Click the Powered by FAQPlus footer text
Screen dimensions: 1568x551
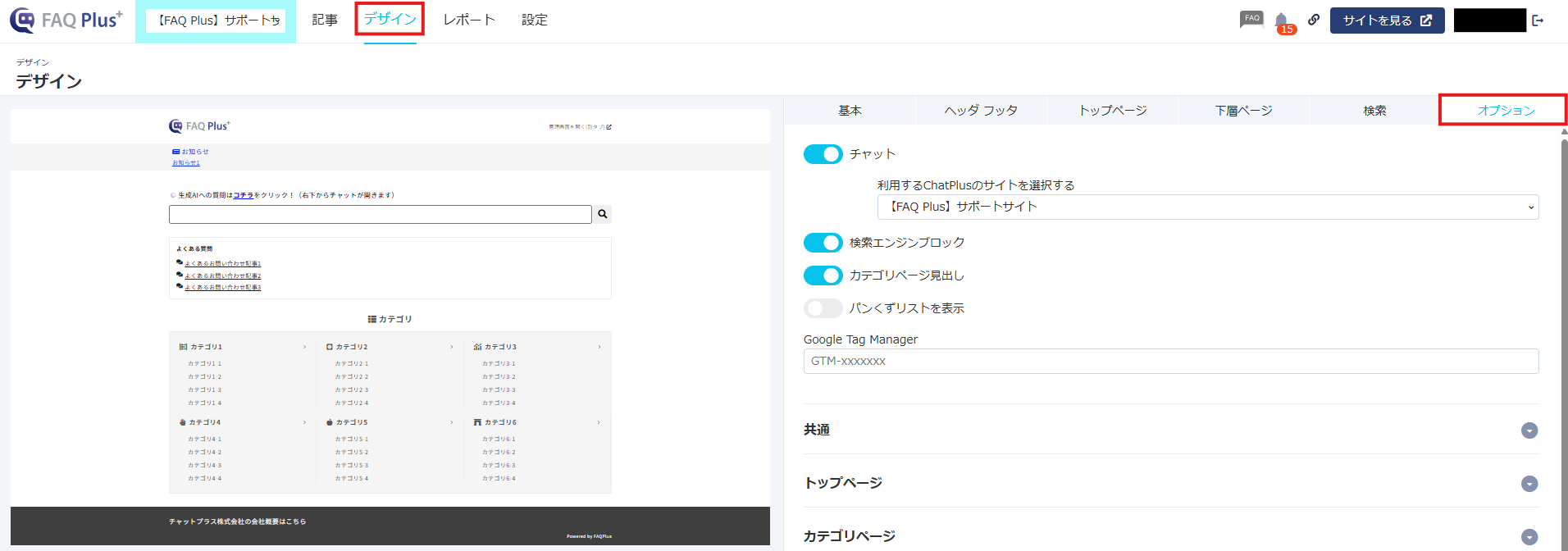tap(589, 536)
